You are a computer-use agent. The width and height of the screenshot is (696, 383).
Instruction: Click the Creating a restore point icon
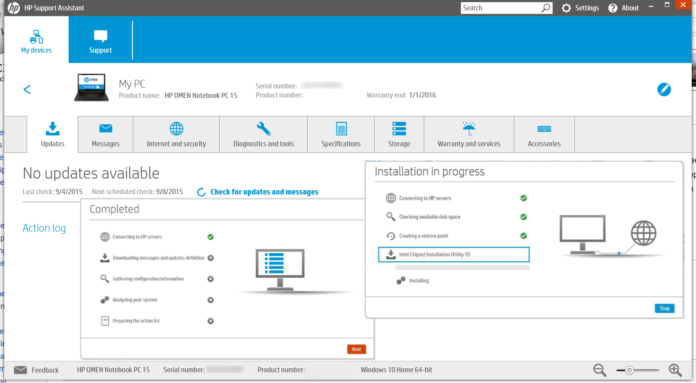pyautogui.click(x=391, y=236)
